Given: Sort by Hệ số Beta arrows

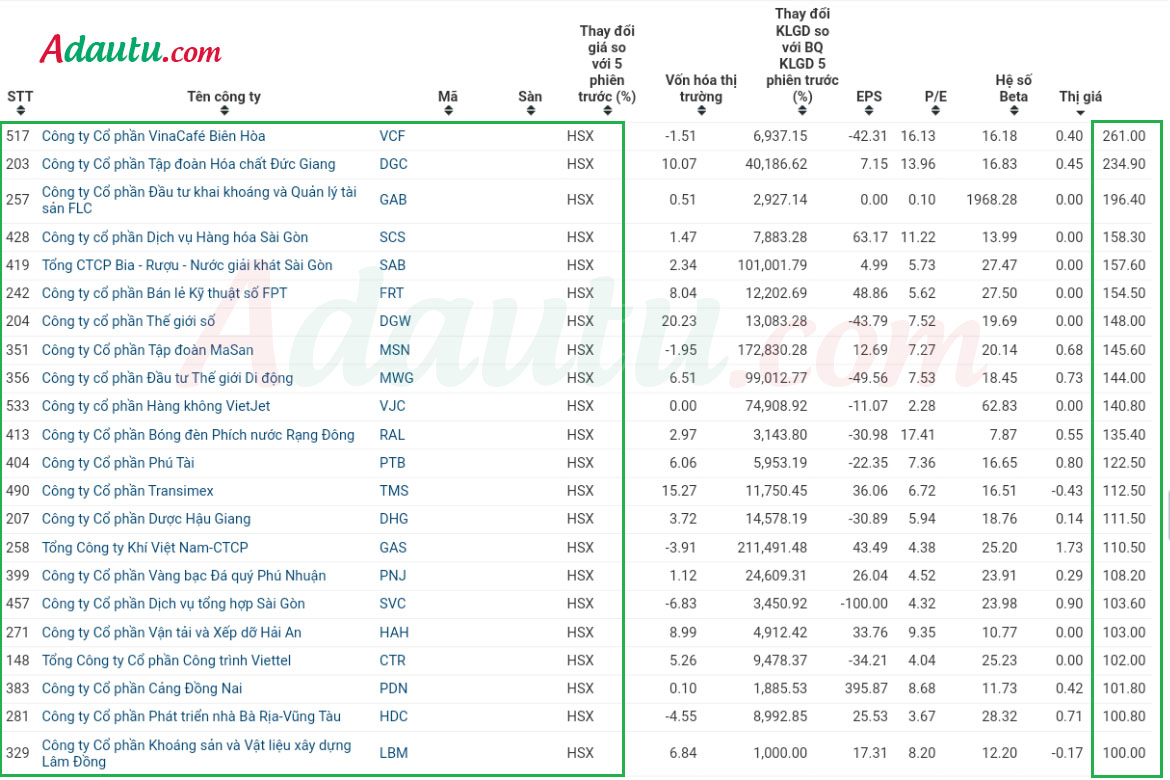Looking at the screenshot, I should coord(1013,110).
